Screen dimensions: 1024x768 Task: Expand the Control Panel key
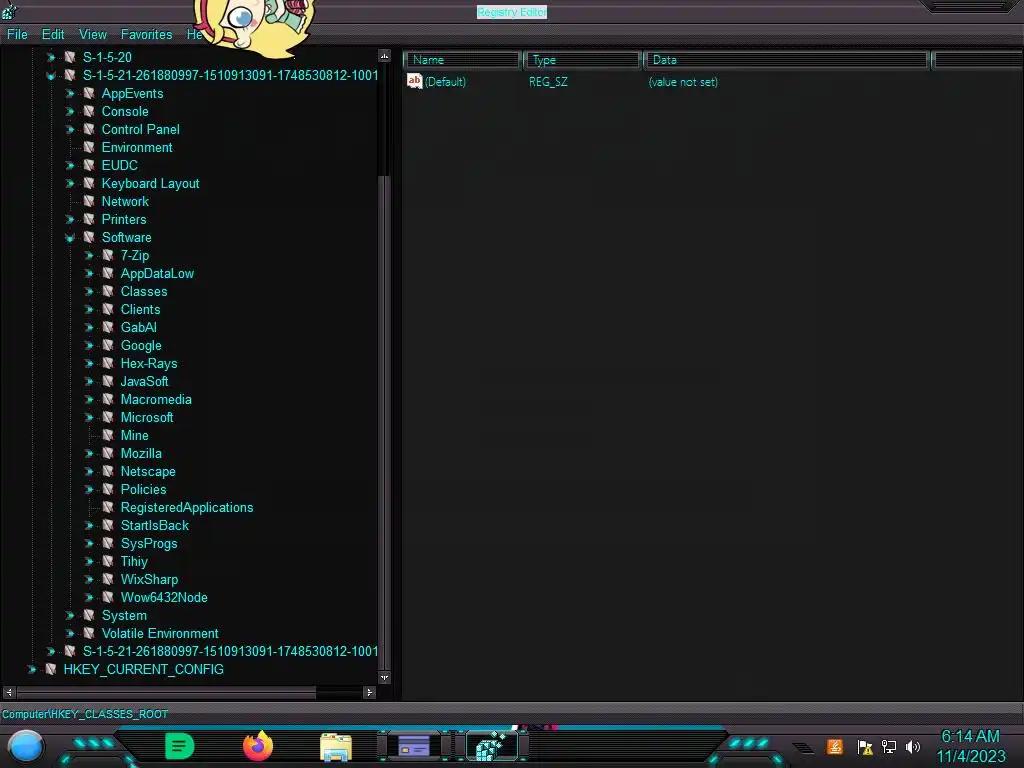click(x=70, y=129)
